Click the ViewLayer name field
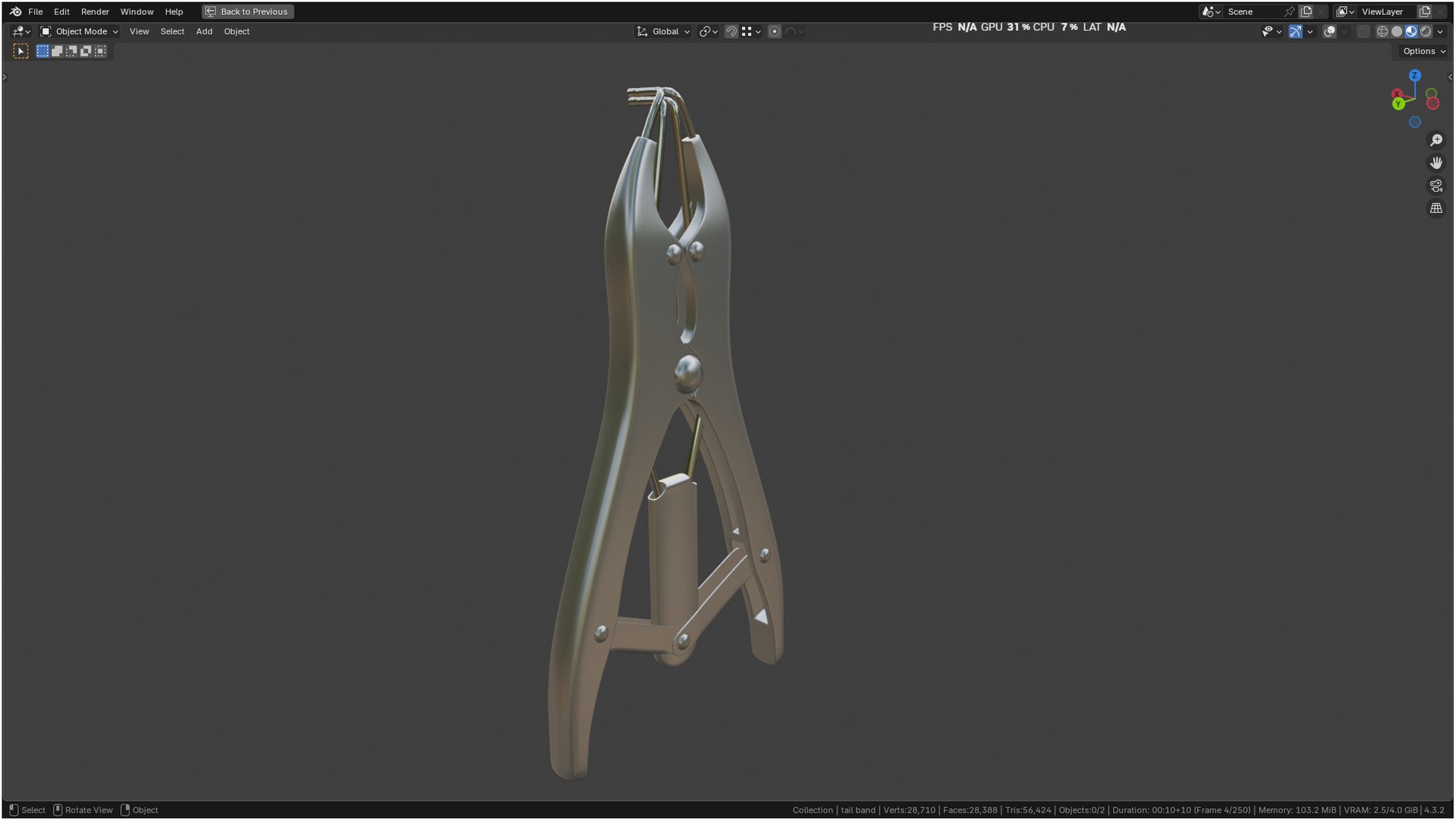 (x=1387, y=11)
